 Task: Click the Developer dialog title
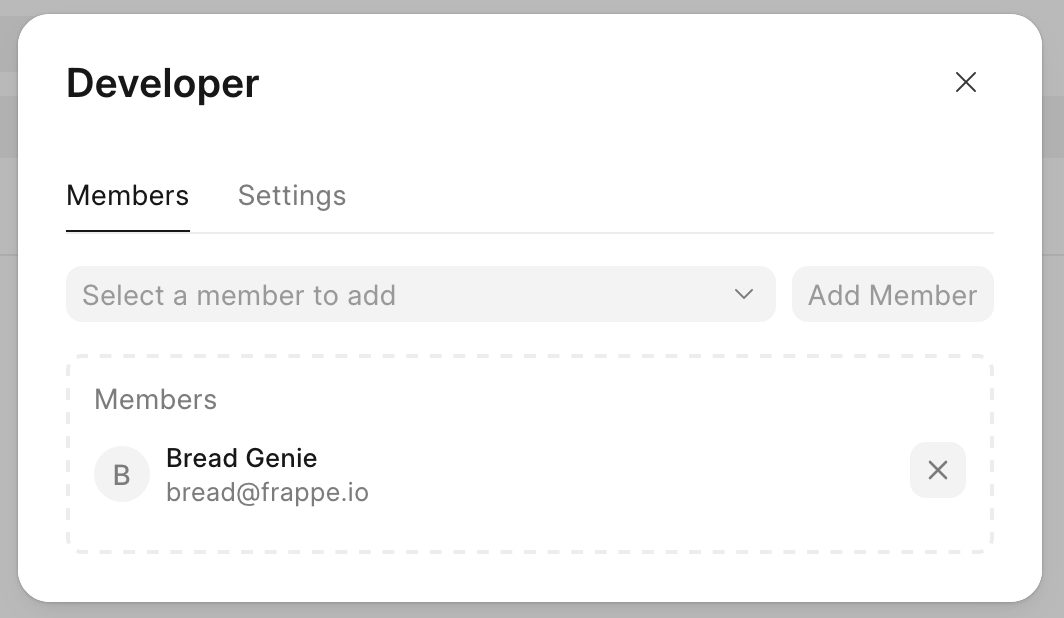tap(163, 83)
